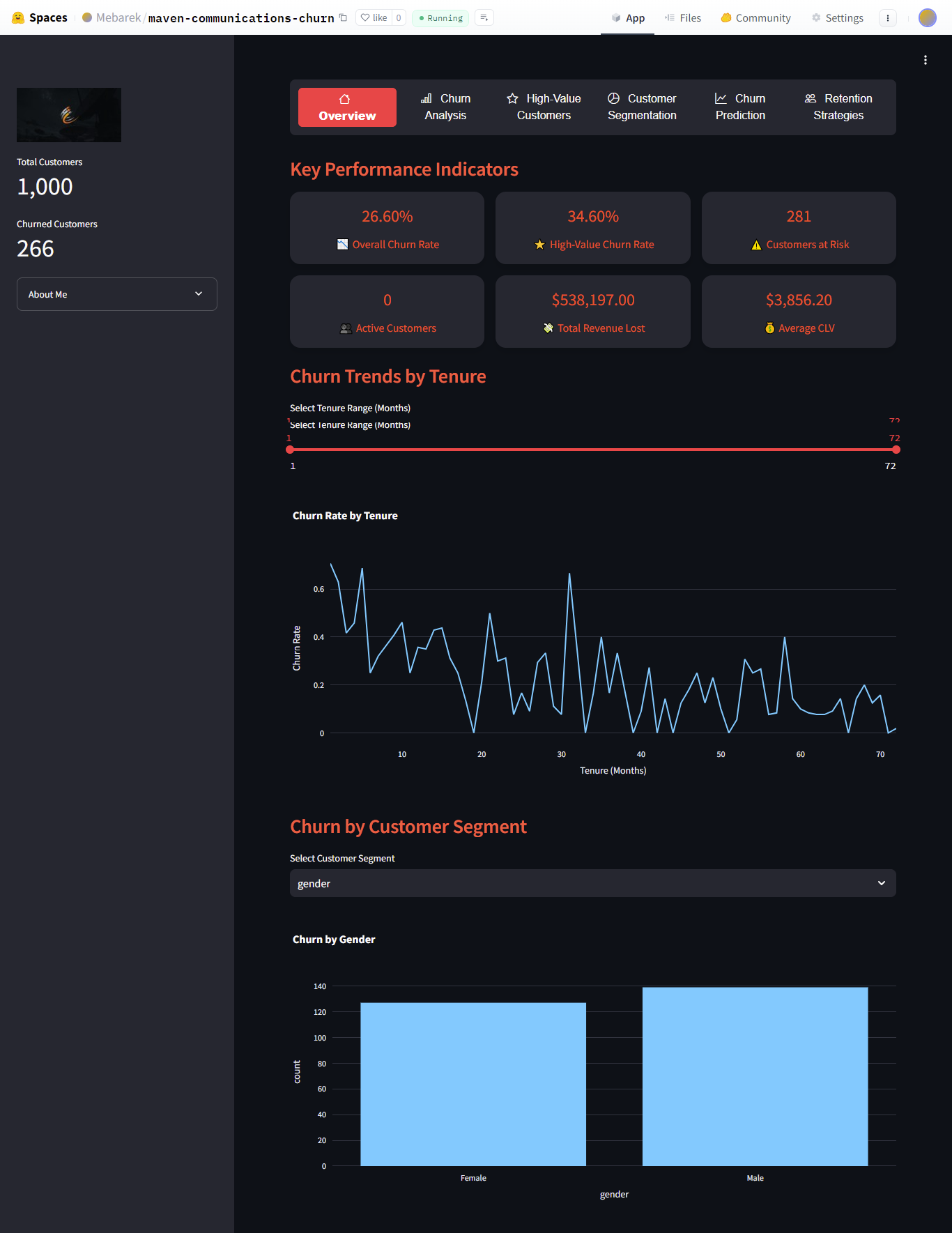Image resolution: width=952 pixels, height=1233 pixels.
Task: Click the sidebar logo image
Action: [x=69, y=115]
